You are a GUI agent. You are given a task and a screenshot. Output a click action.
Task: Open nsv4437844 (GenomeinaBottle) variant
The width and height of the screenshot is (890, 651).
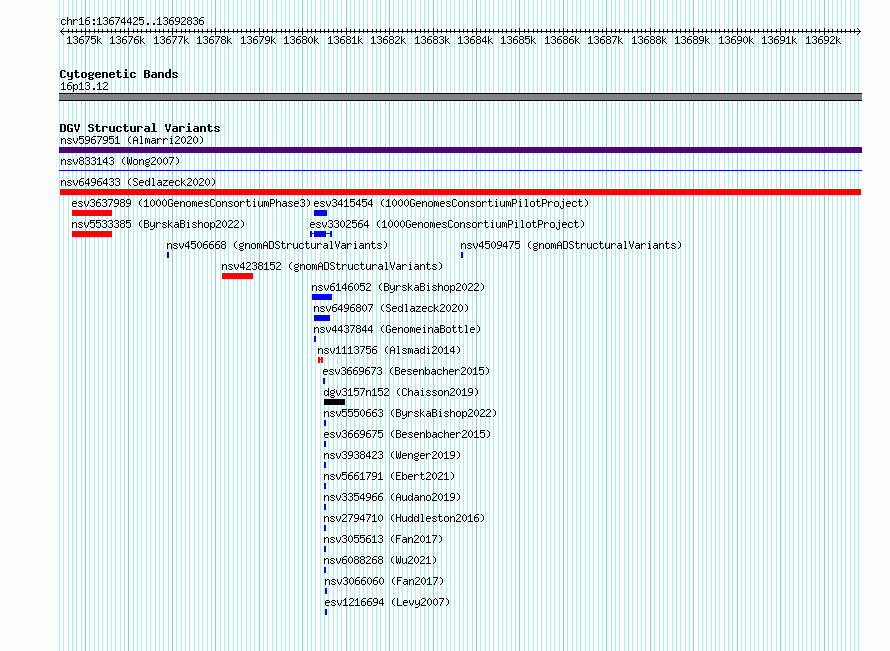pos(397,329)
